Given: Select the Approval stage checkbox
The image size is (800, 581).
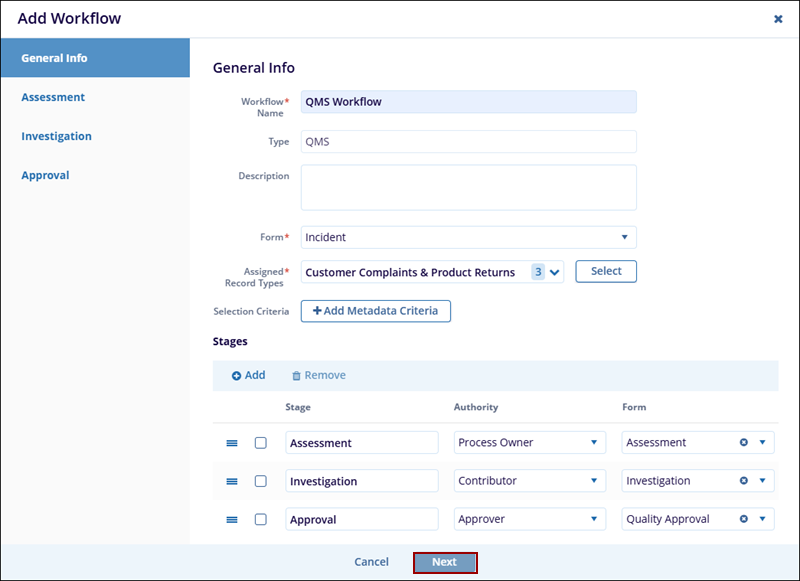Looking at the screenshot, I should 261,520.
